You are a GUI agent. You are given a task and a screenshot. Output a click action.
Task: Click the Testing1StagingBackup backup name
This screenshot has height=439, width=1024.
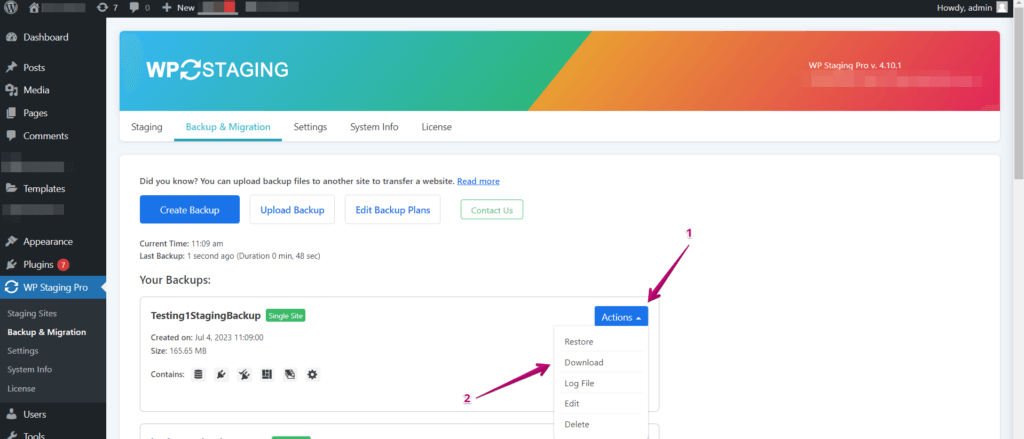[x=206, y=316]
